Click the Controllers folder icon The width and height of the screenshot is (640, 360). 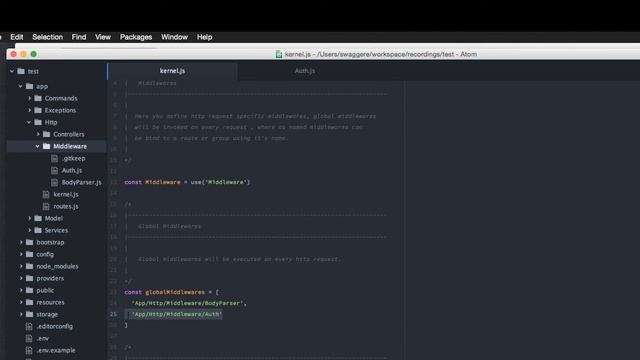[x=47, y=134]
